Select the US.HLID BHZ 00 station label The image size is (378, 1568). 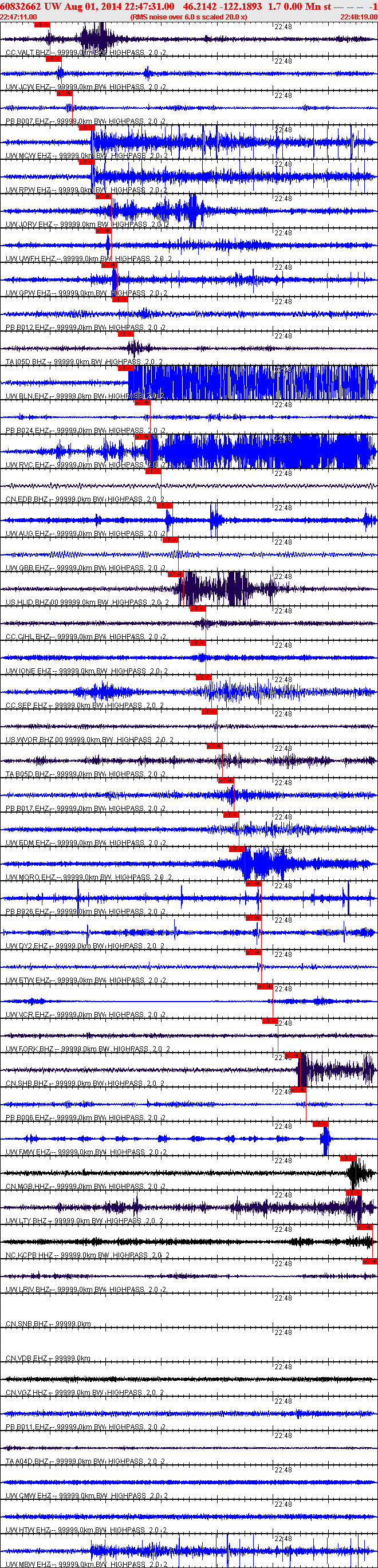point(86,602)
